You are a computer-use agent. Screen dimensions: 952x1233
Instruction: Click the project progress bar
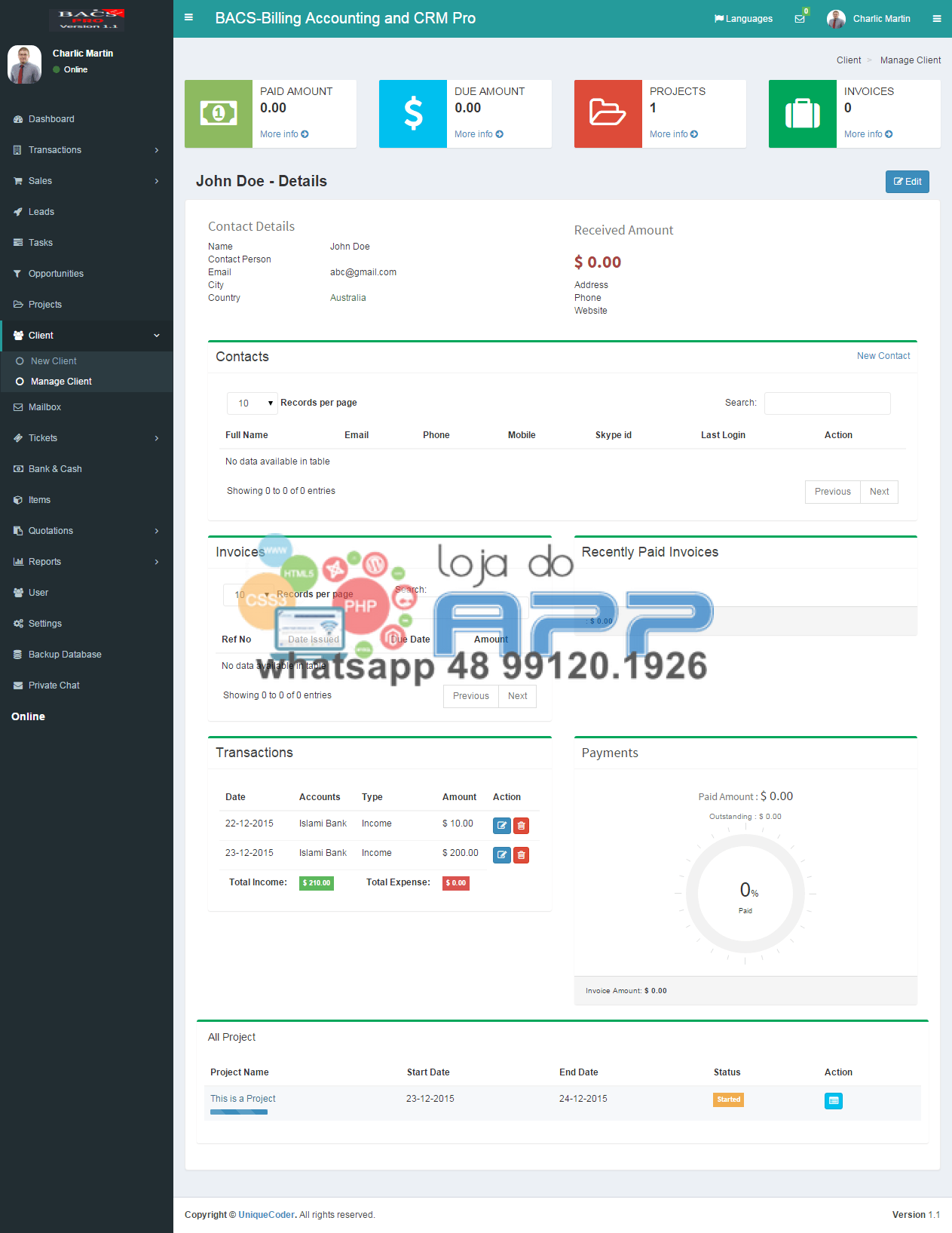click(239, 1112)
